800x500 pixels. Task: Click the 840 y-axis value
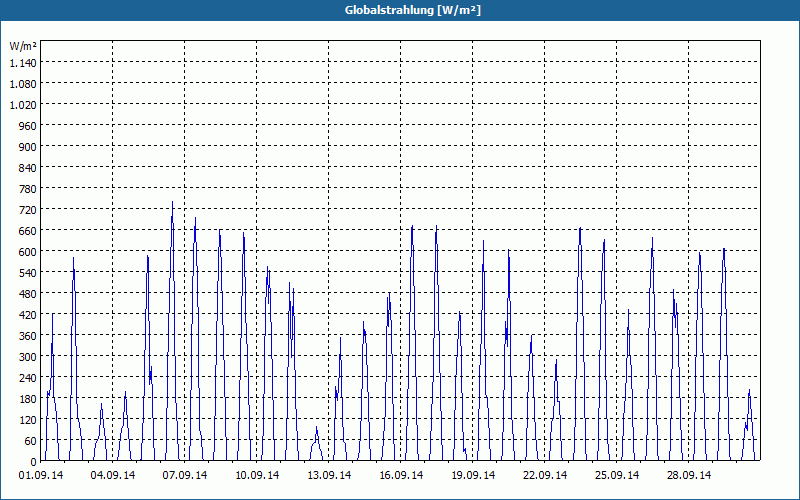pyautogui.click(x=29, y=167)
